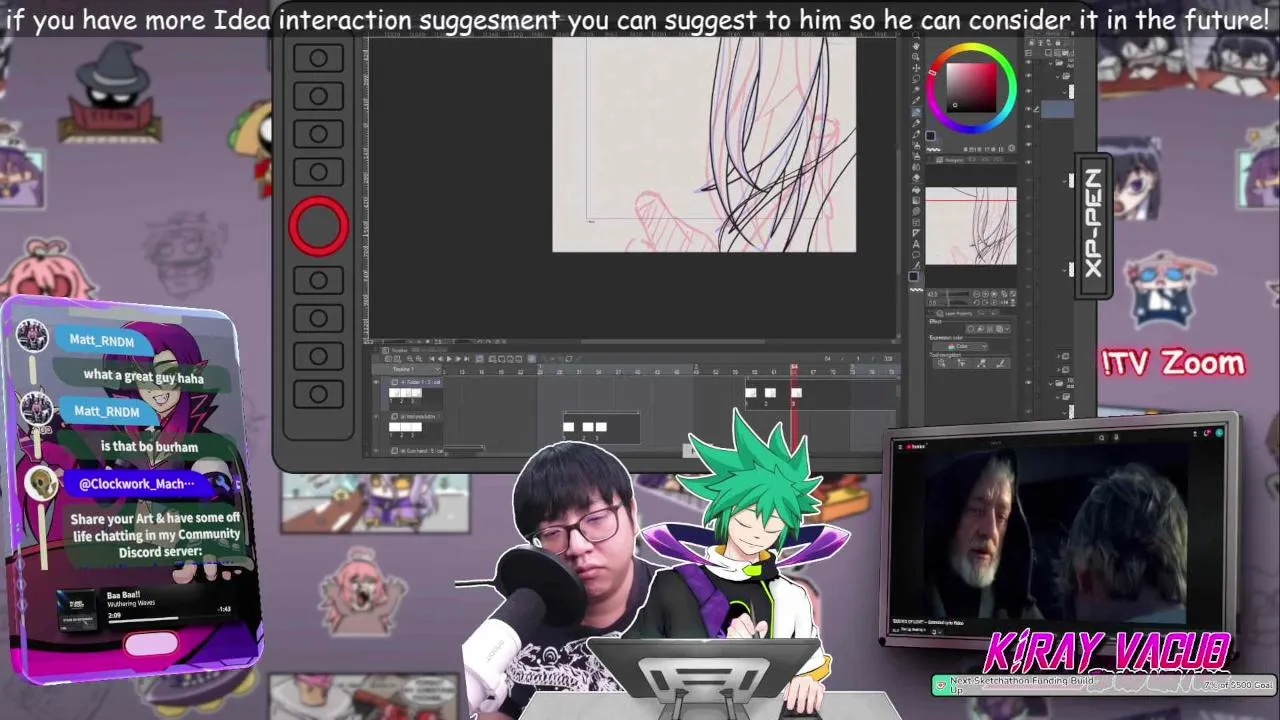The width and height of the screenshot is (1280, 720).
Task: Step to next frame in timeline
Action: [x=458, y=359]
